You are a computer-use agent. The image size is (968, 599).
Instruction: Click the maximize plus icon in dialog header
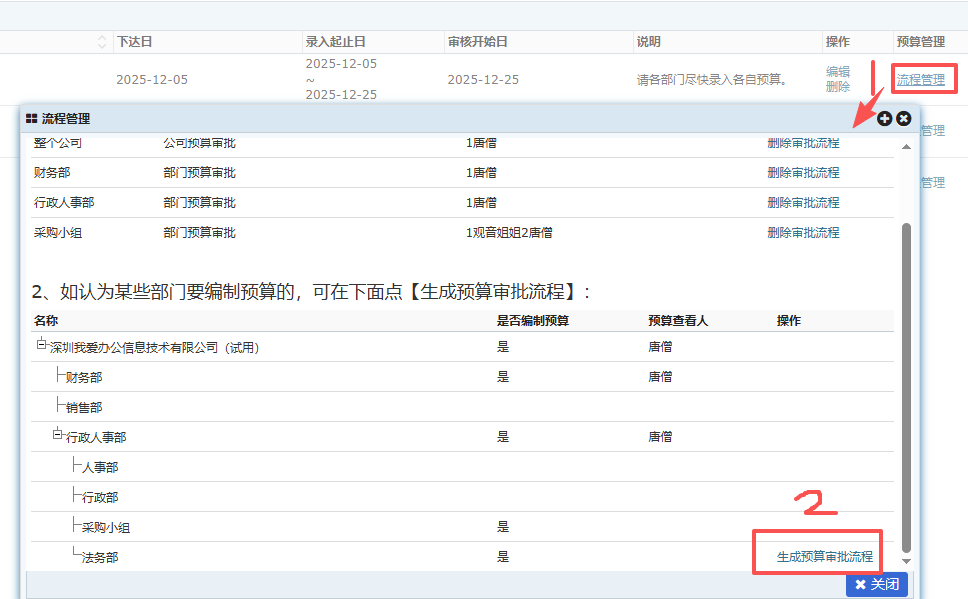point(884,119)
